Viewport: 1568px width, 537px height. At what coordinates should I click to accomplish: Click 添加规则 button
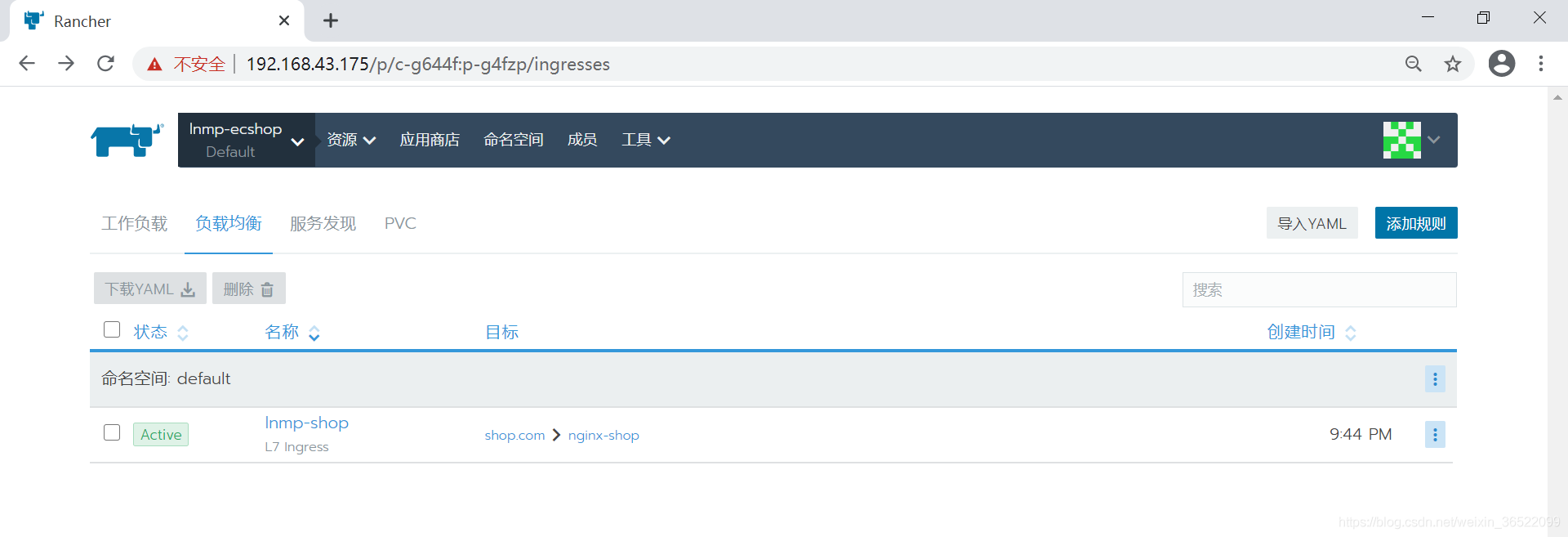point(1416,223)
